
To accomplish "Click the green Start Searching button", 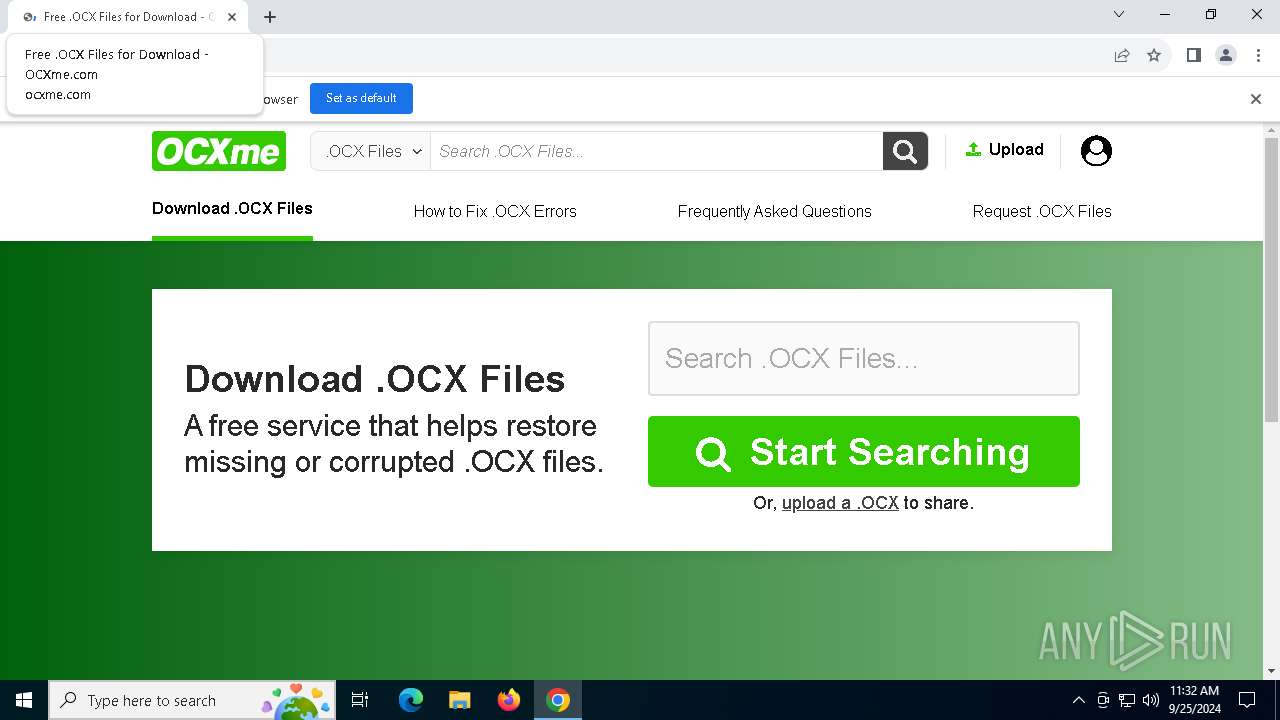I will click(864, 452).
